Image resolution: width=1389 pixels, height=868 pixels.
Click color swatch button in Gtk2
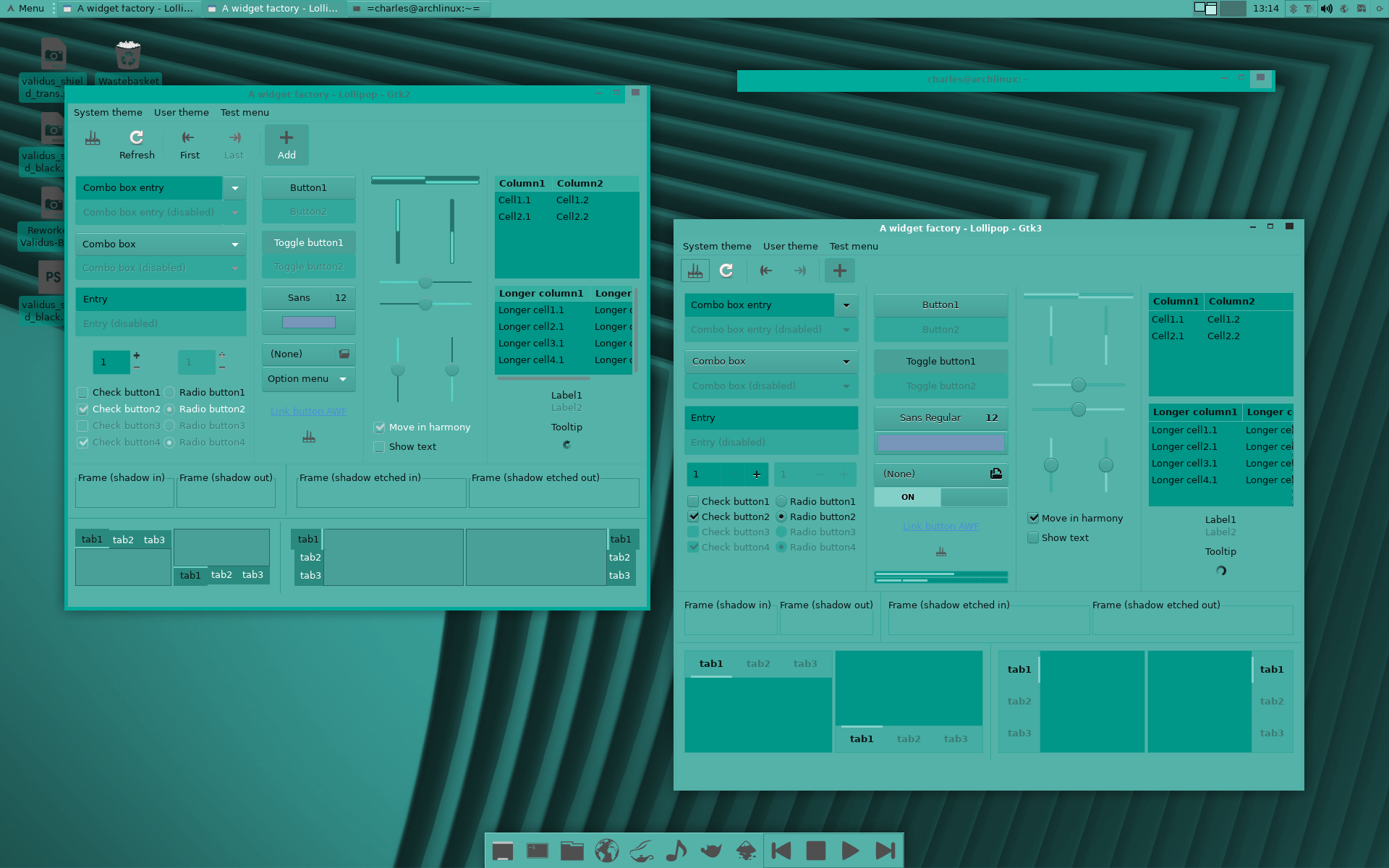308,322
